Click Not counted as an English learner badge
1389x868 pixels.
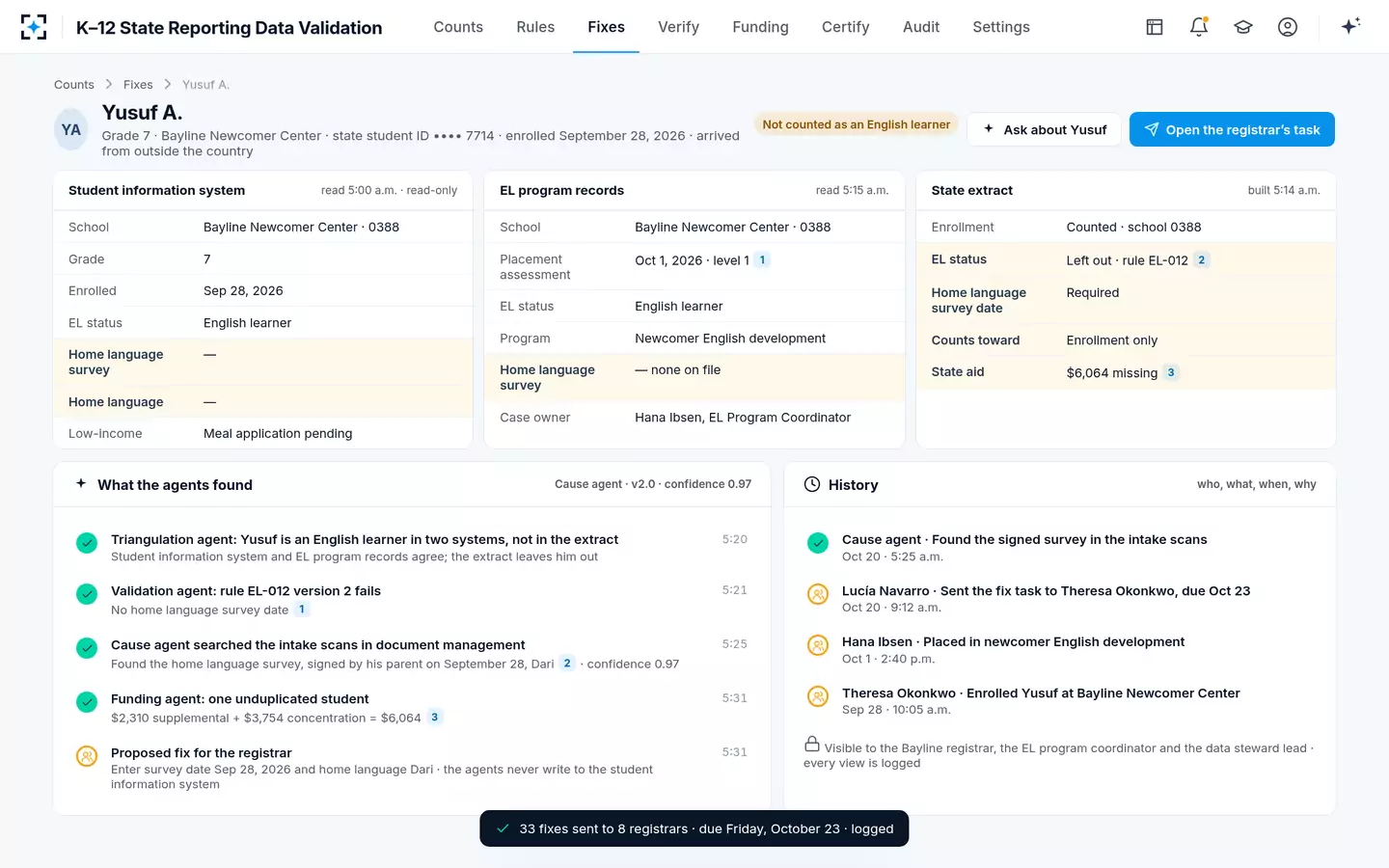857,124
